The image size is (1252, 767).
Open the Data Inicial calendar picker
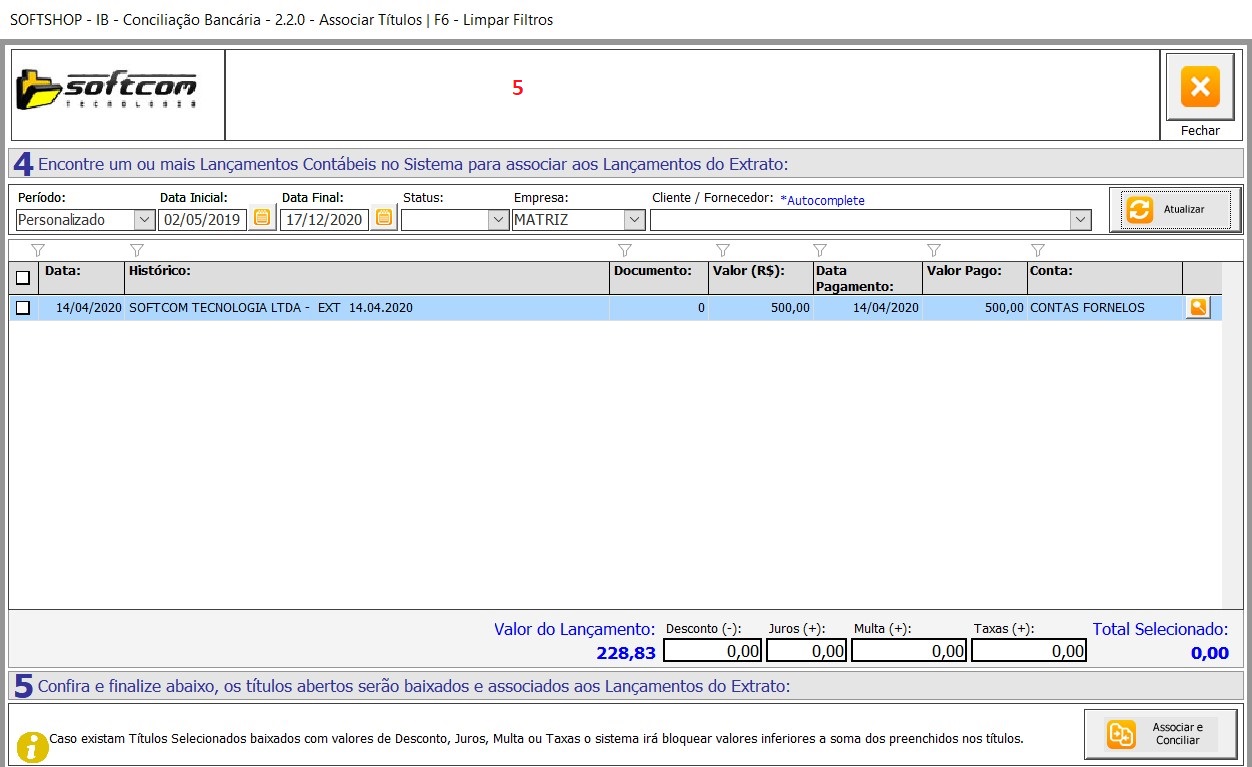tap(262, 217)
